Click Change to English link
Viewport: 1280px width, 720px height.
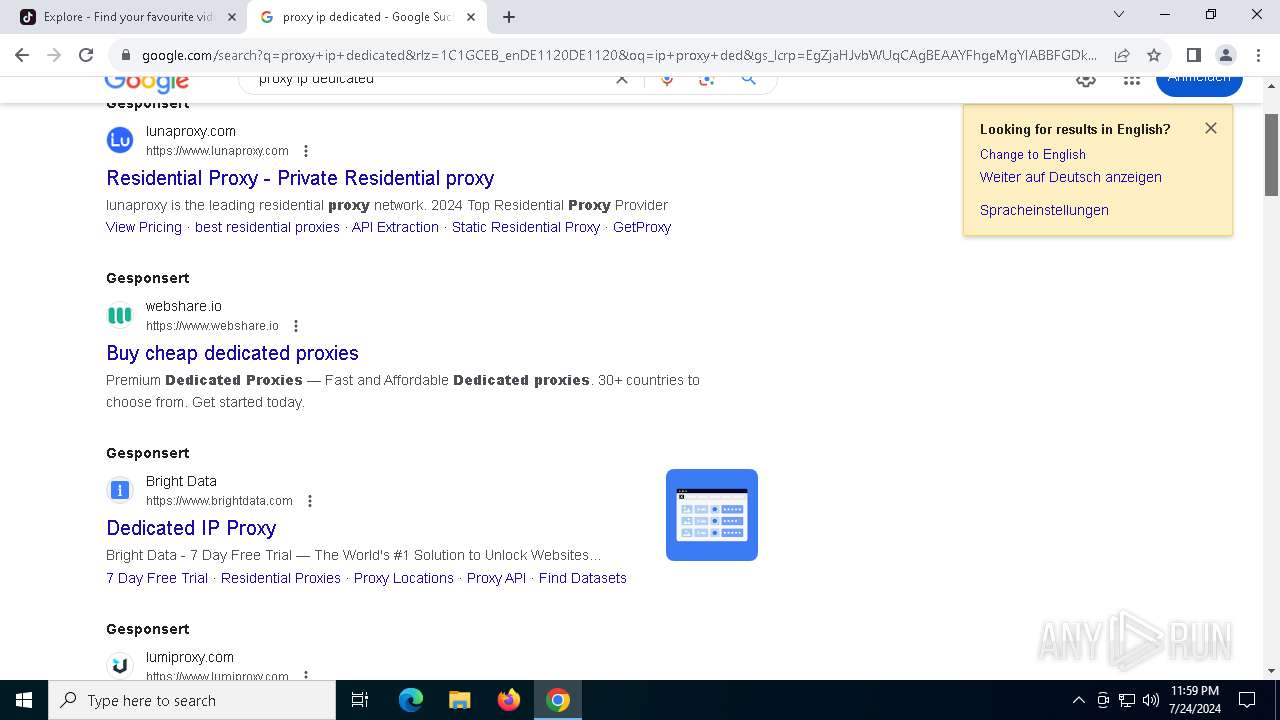point(1032,154)
